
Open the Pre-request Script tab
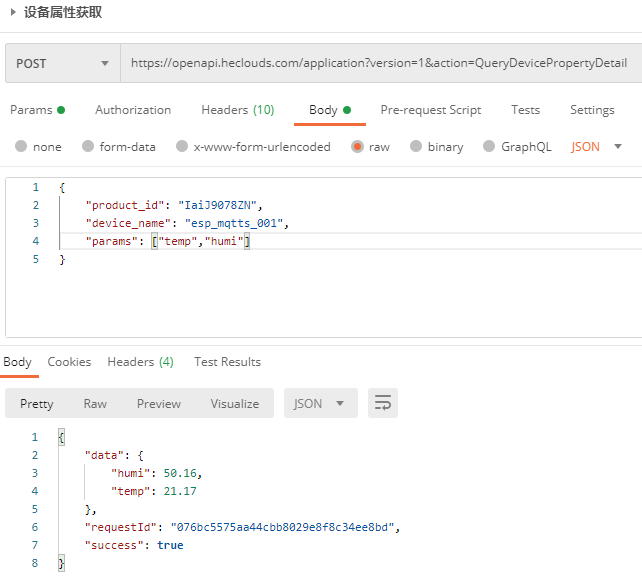[x=431, y=110]
